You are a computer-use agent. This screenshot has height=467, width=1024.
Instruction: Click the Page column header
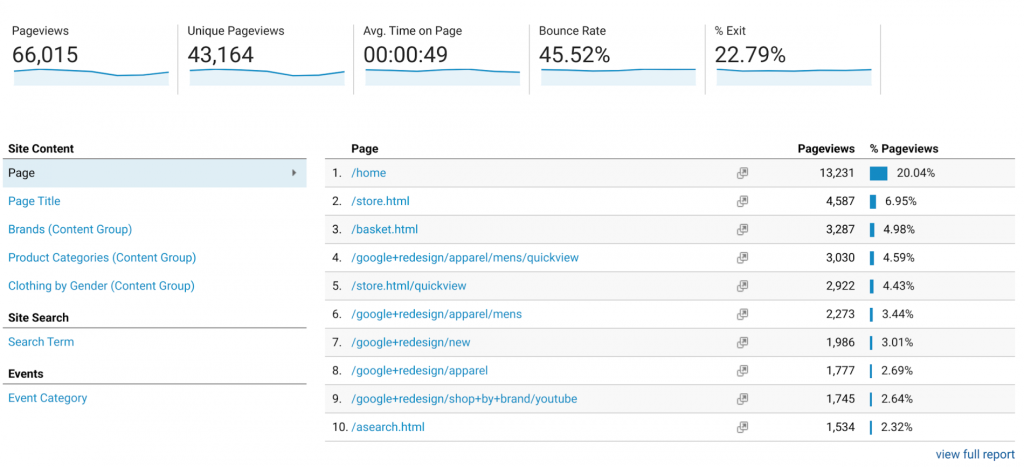[364, 148]
